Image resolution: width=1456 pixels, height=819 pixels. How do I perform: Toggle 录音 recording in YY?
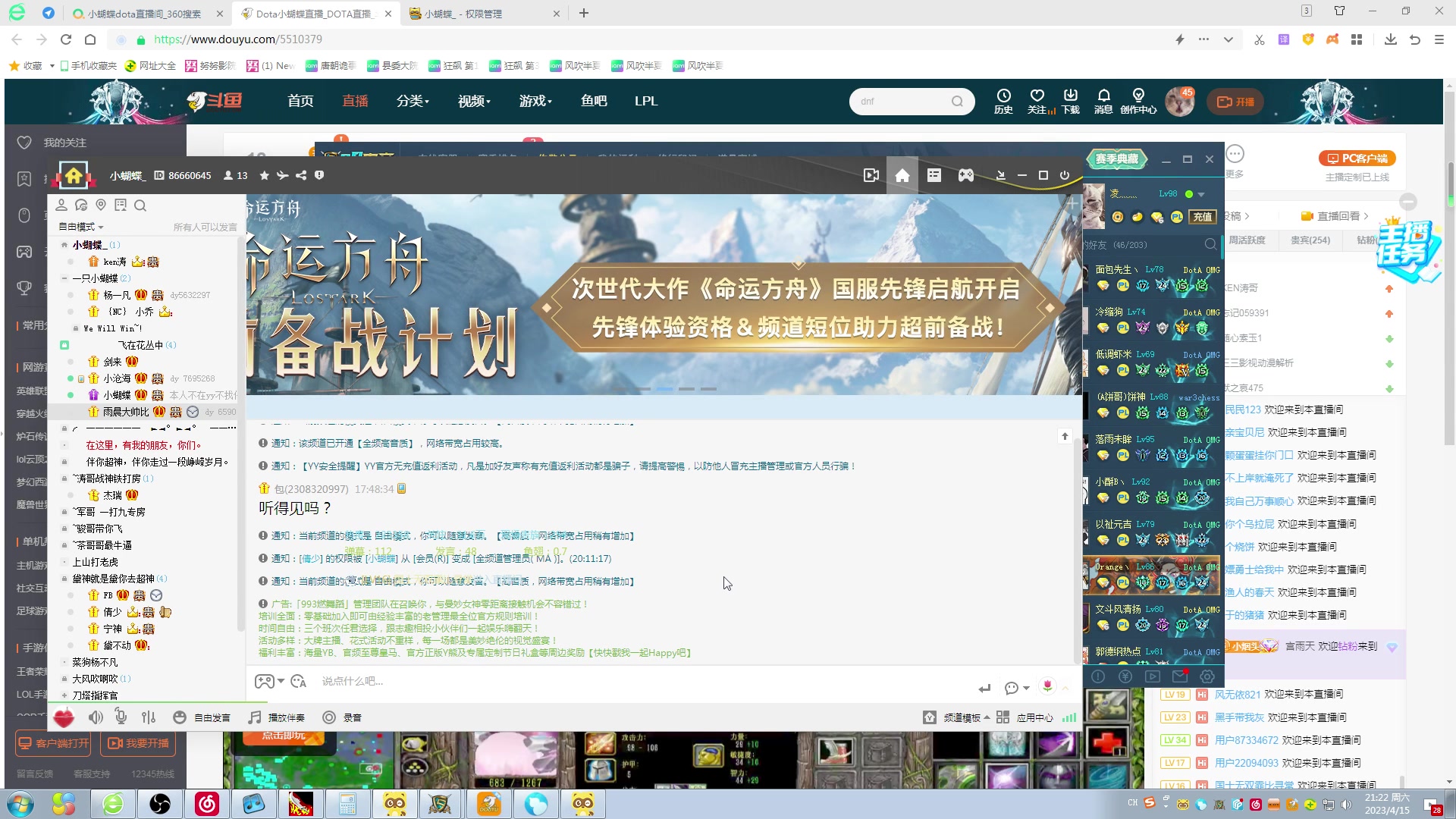(x=342, y=717)
